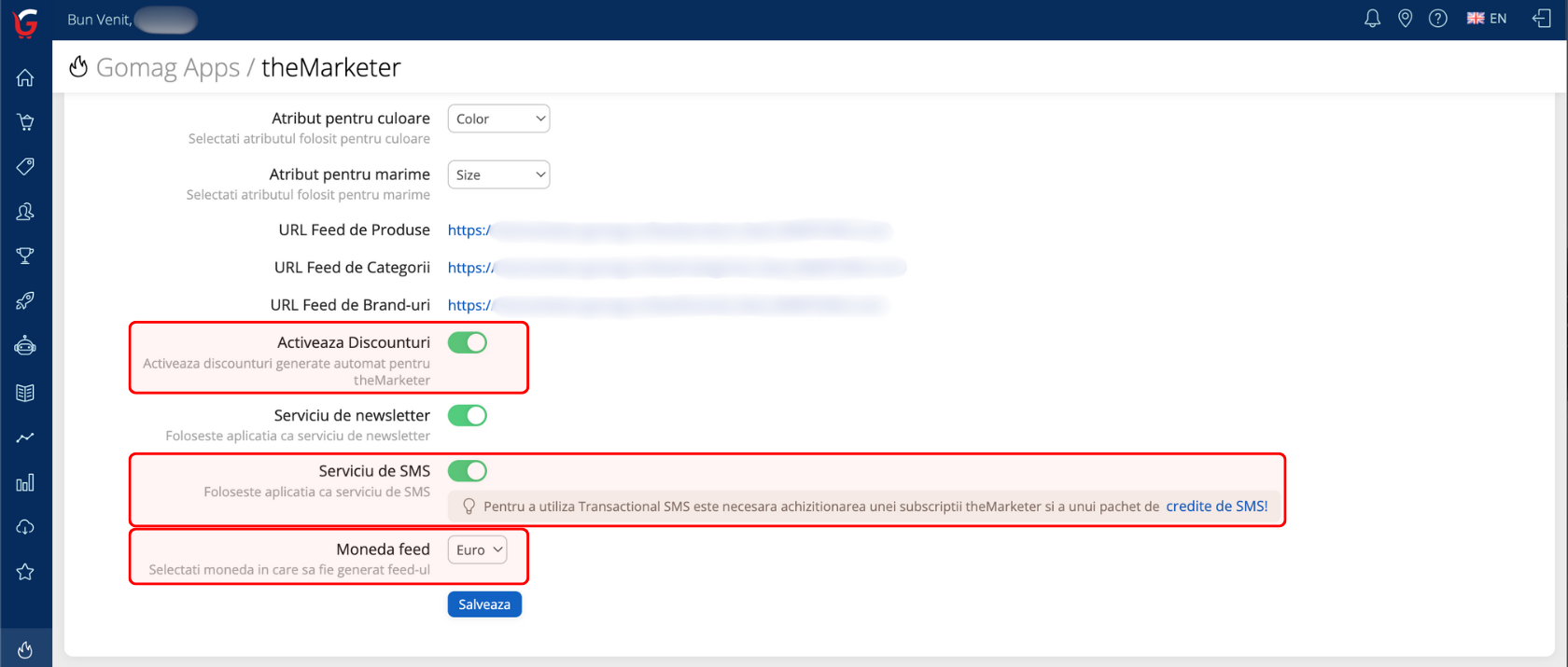Click the Serviciu de newsletter label
1568x667 pixels.
352,415
